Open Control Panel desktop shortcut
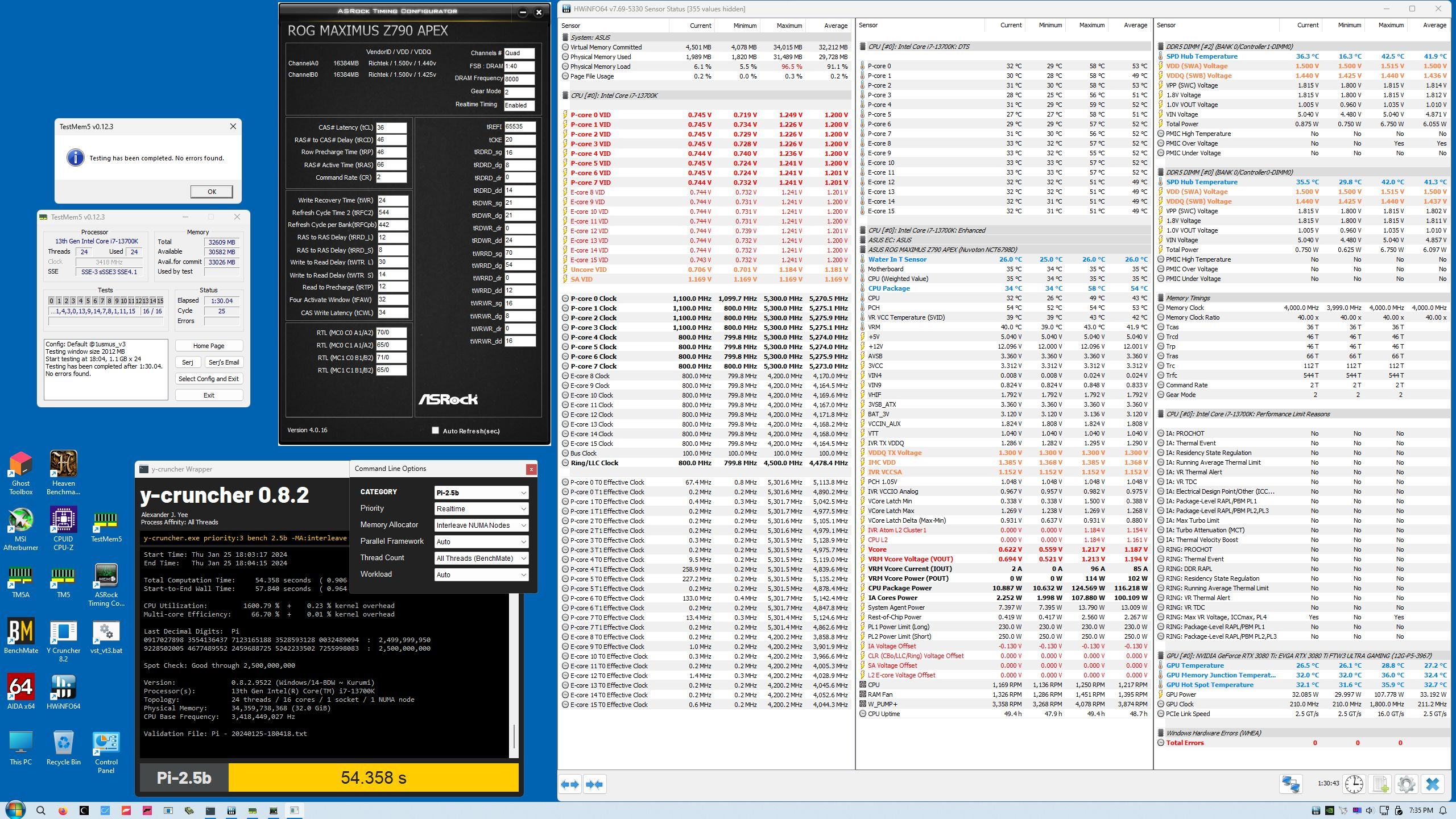 click(x=106, y=752)
